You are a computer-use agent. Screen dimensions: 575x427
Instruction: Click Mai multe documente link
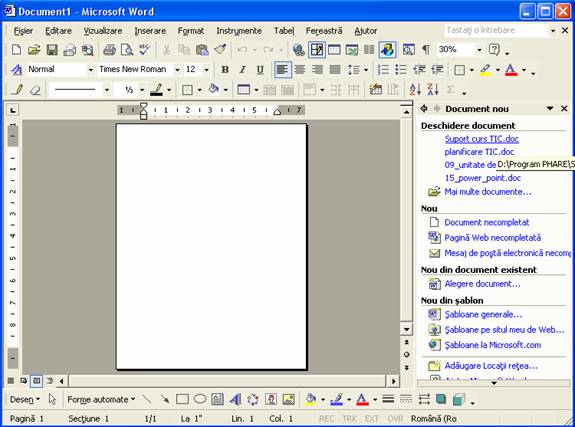pos(488,191)
